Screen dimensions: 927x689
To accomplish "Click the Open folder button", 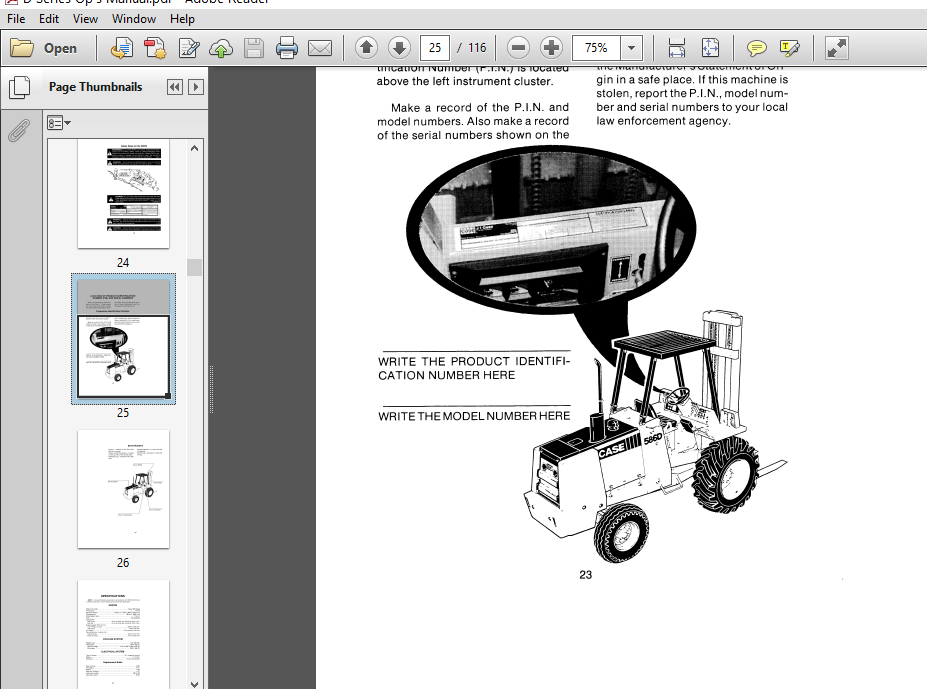I will [44, 48].
